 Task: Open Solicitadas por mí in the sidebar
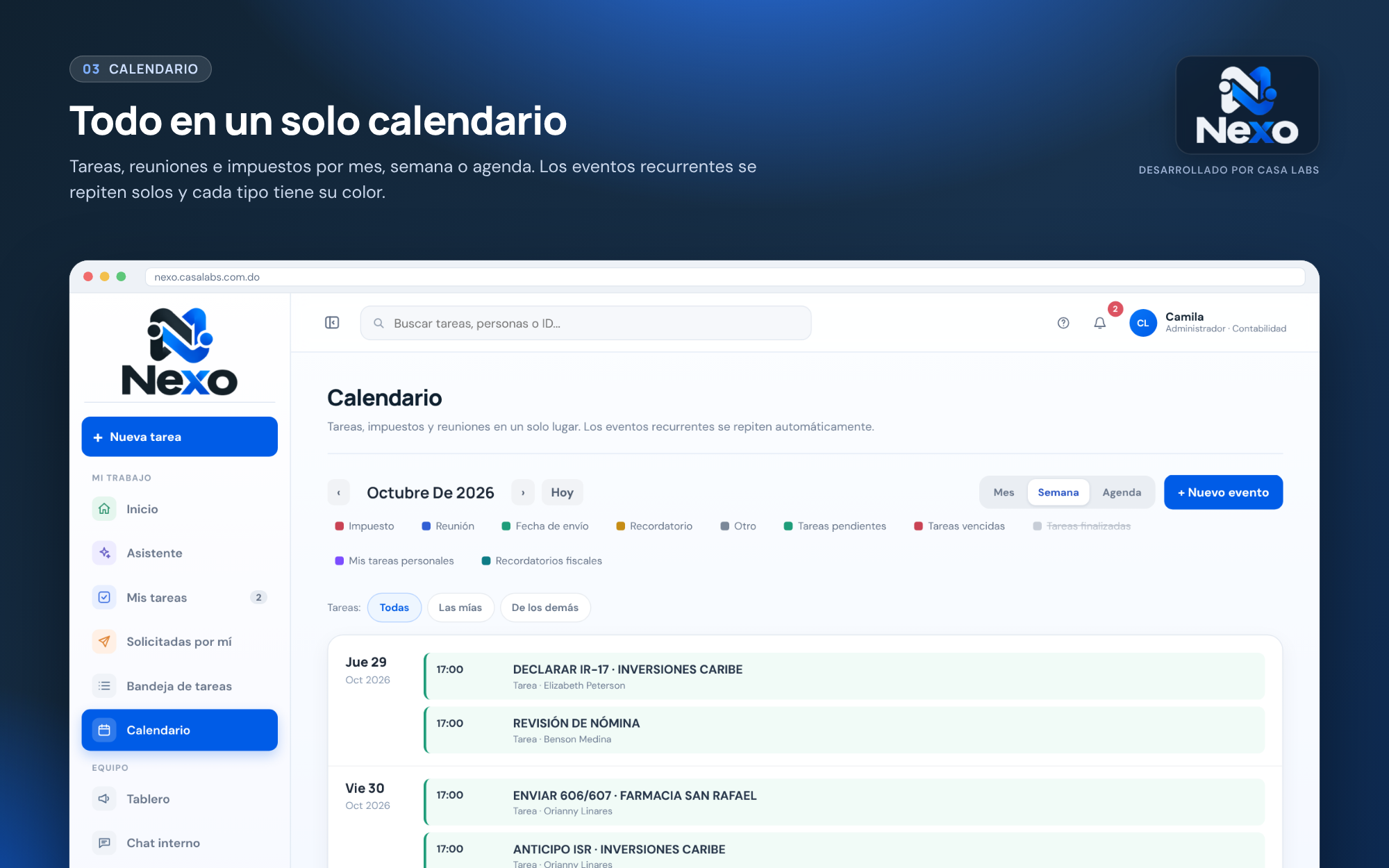pos(179,641)
